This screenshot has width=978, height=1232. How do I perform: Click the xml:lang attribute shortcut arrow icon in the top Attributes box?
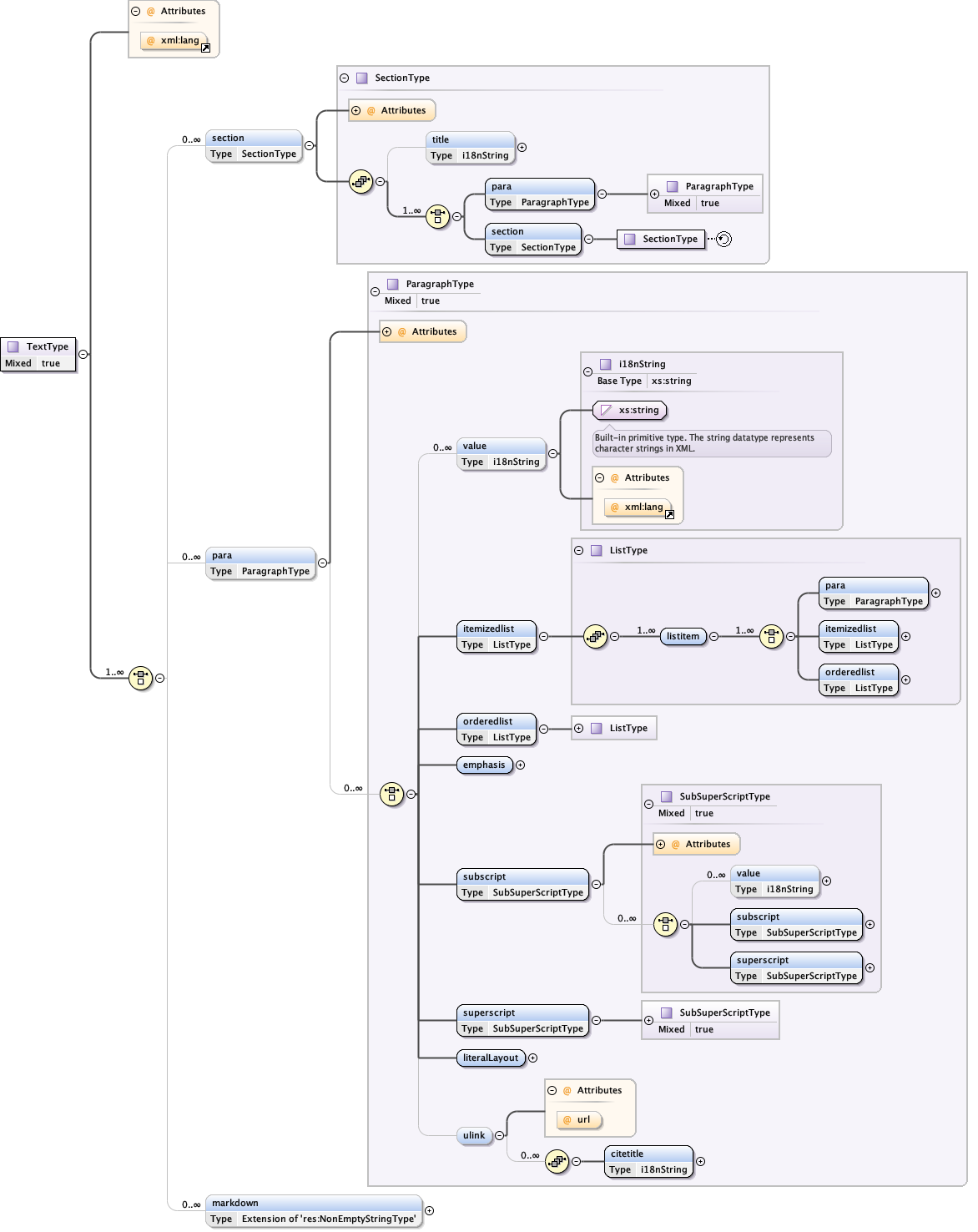tap(205, 48)
